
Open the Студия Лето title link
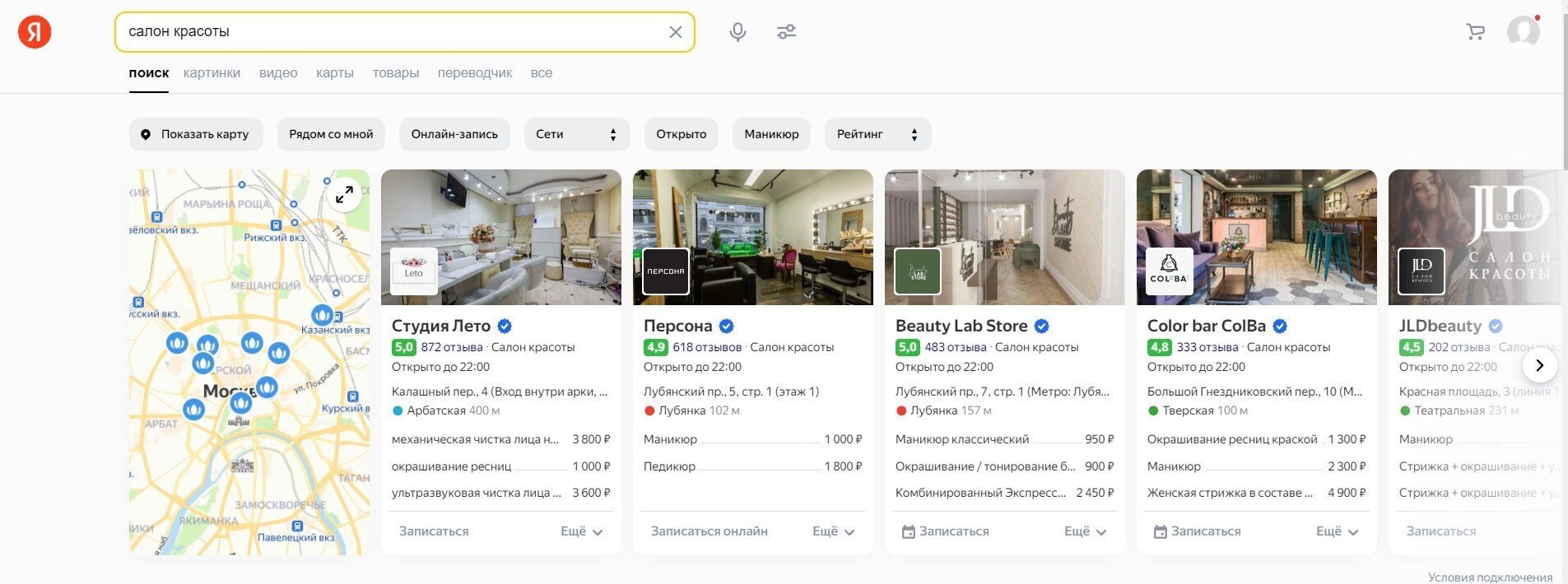point(440,326)
